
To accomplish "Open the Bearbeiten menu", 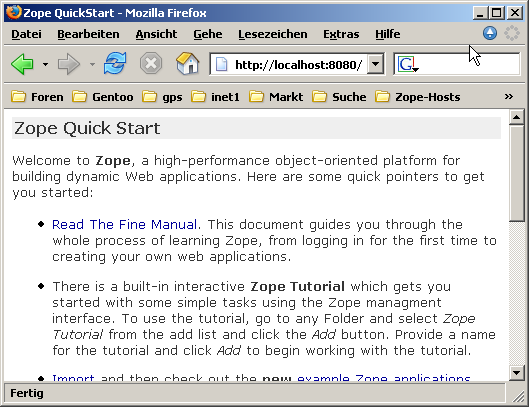I will pos(88,34).
